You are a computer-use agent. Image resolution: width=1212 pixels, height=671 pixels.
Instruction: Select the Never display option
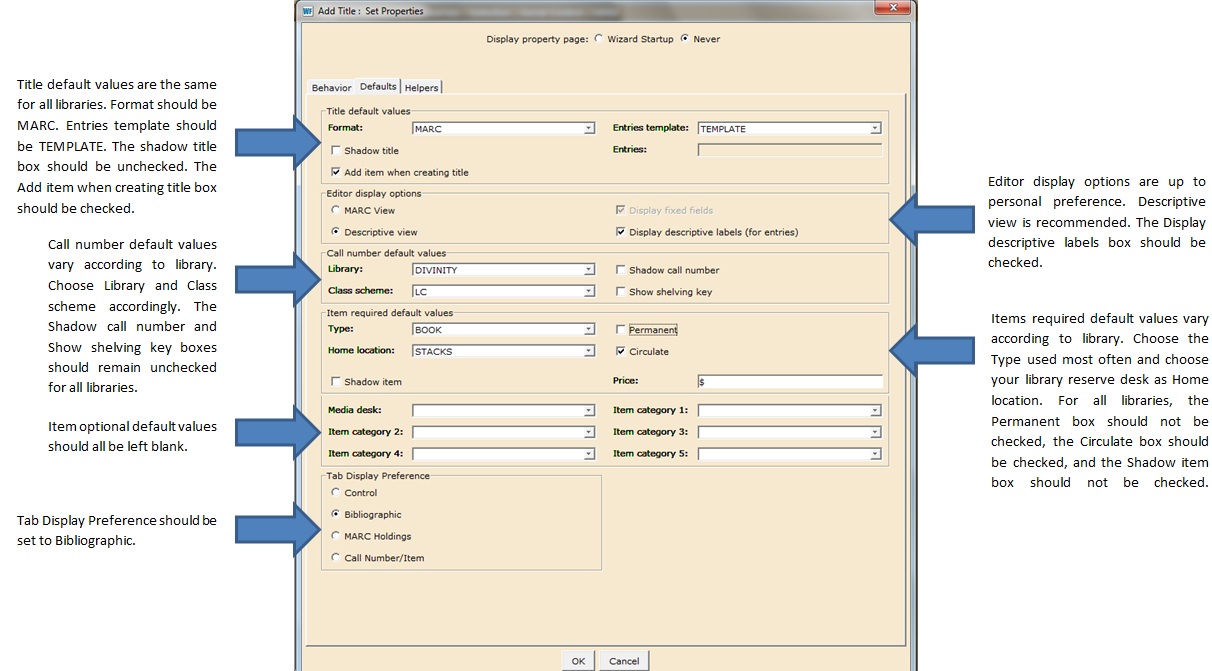(x=684, y=39)
